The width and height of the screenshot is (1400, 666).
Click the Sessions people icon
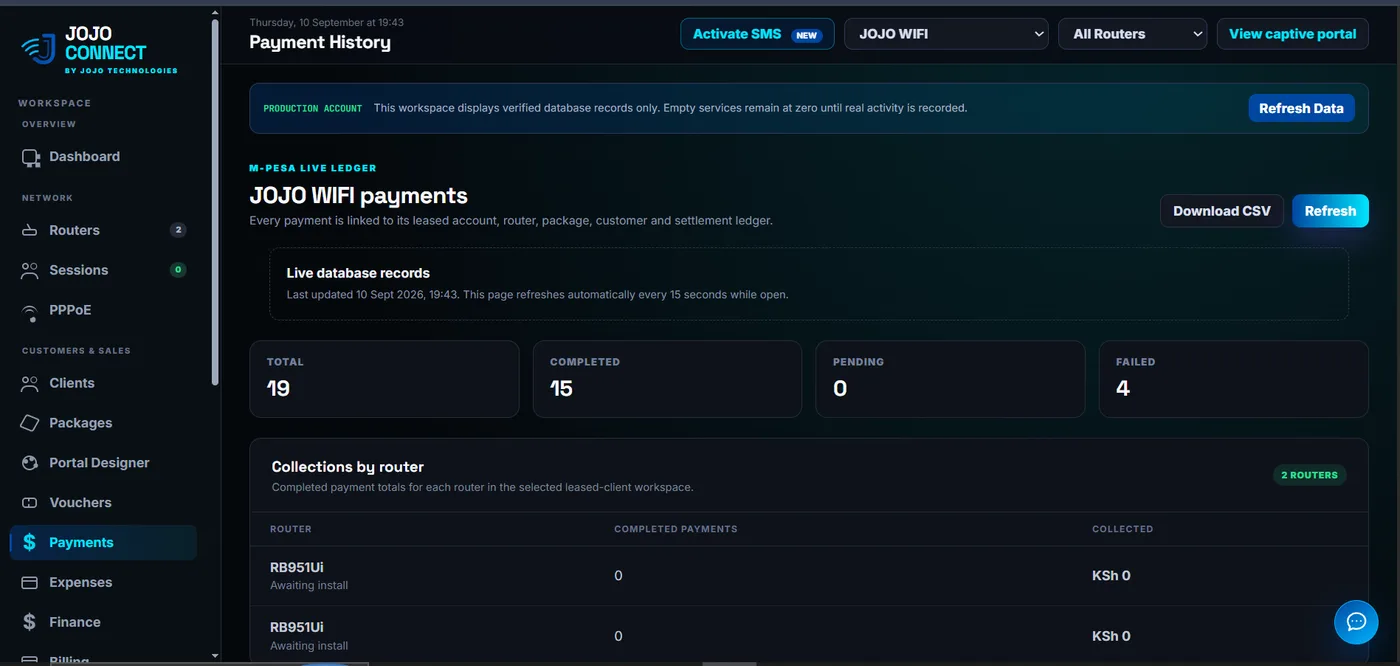[x=30, y=270]
